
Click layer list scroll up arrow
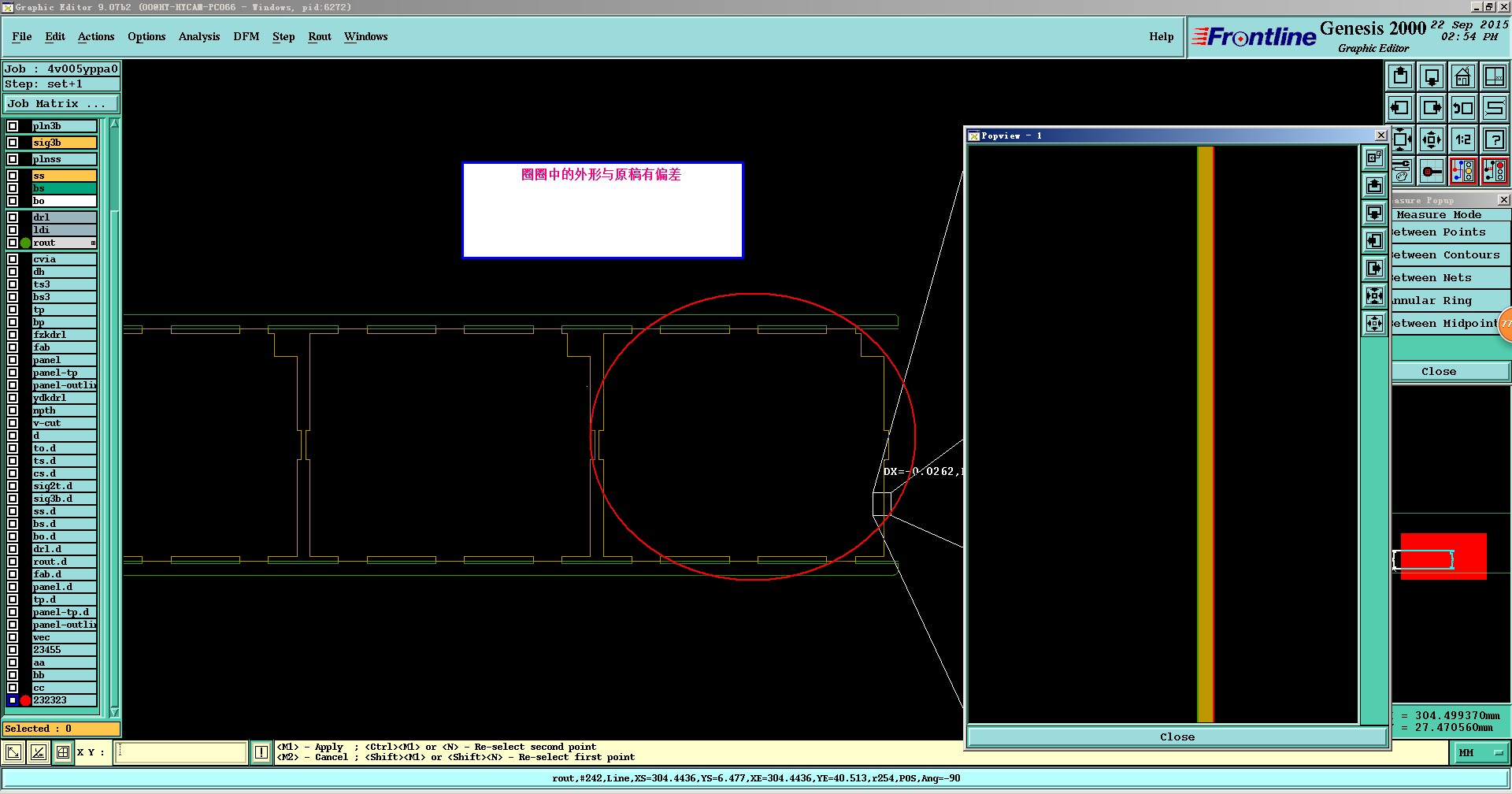tap(115, 124)
